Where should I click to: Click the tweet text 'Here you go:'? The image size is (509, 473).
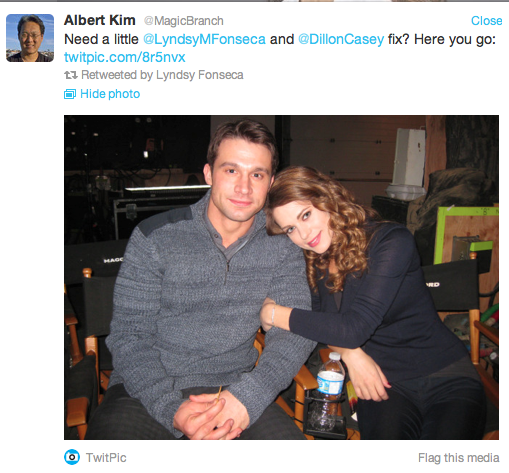pos(455,39)
